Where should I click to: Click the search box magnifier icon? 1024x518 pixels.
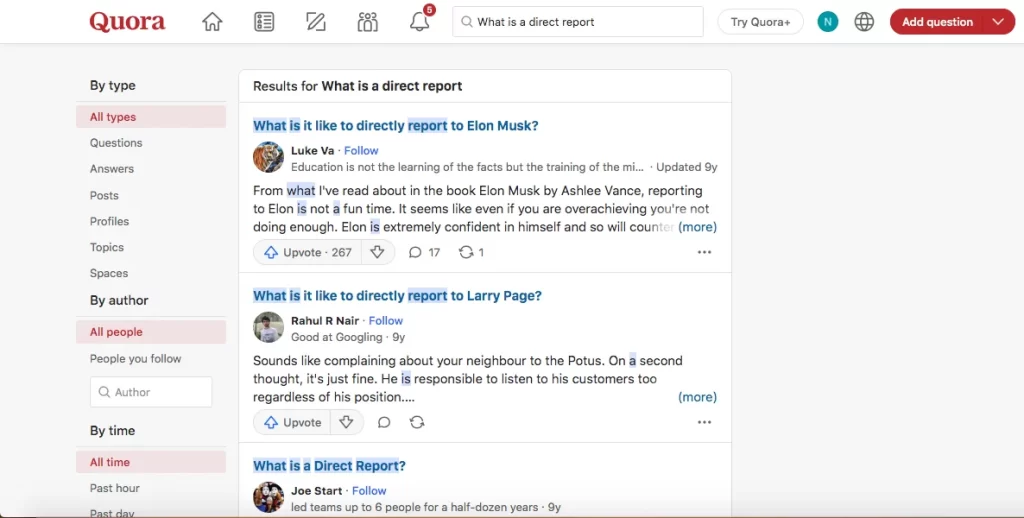coord(466,22)
